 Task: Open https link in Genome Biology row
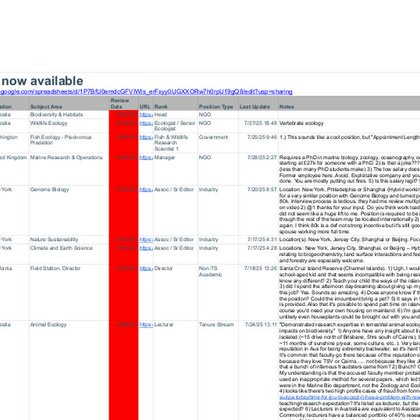(146, 190)
